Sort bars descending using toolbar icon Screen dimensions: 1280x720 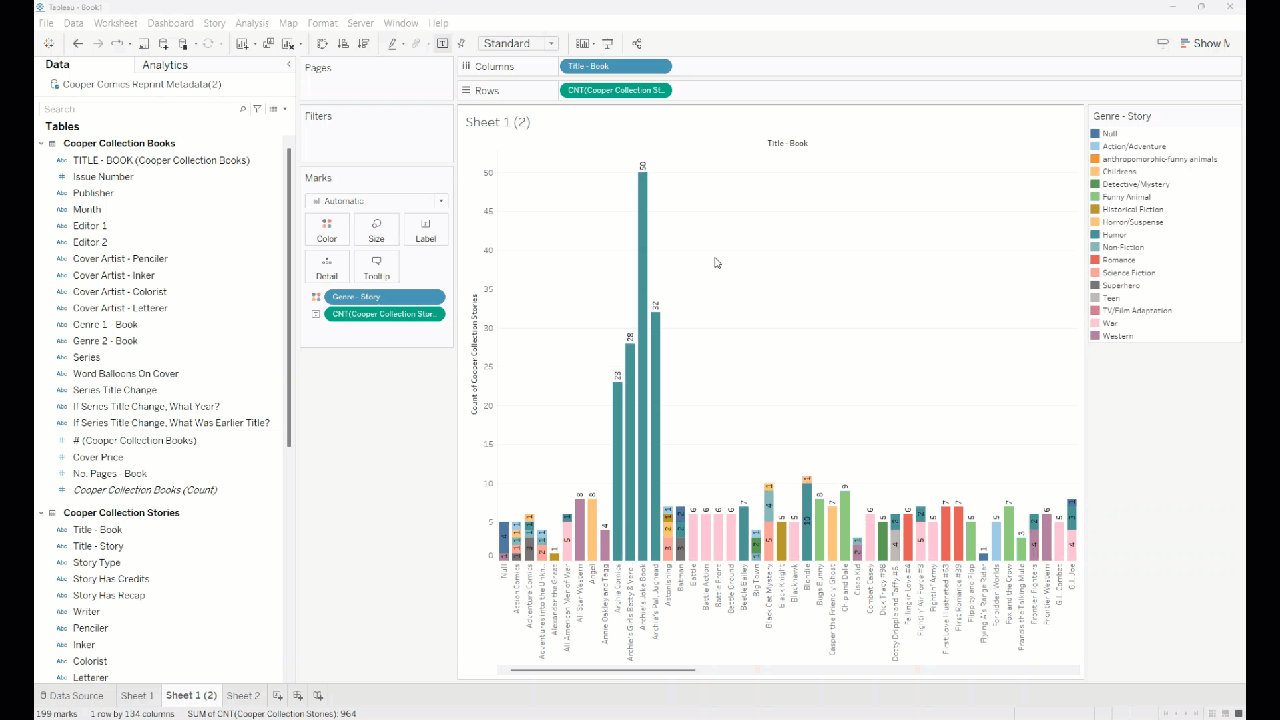pyautogui.click(x=363, y=44)
